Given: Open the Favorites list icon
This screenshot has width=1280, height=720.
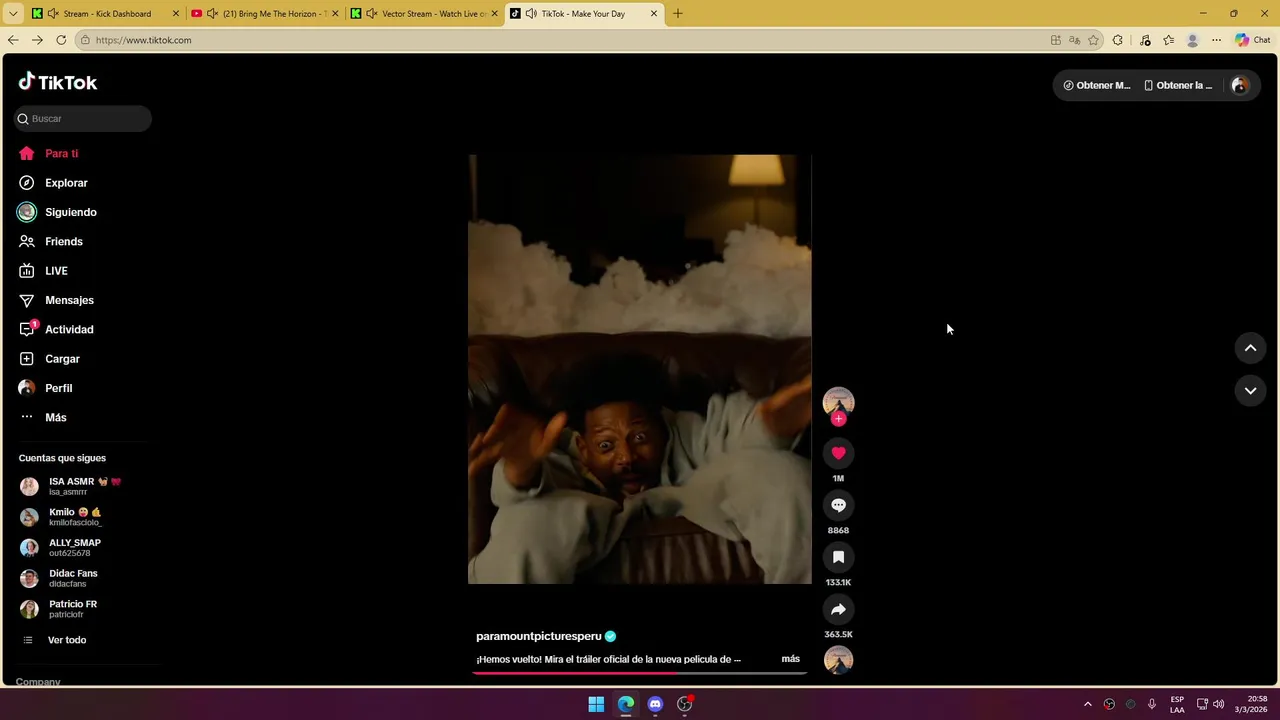Looking at the screenshot, I should pos(1168,40).
